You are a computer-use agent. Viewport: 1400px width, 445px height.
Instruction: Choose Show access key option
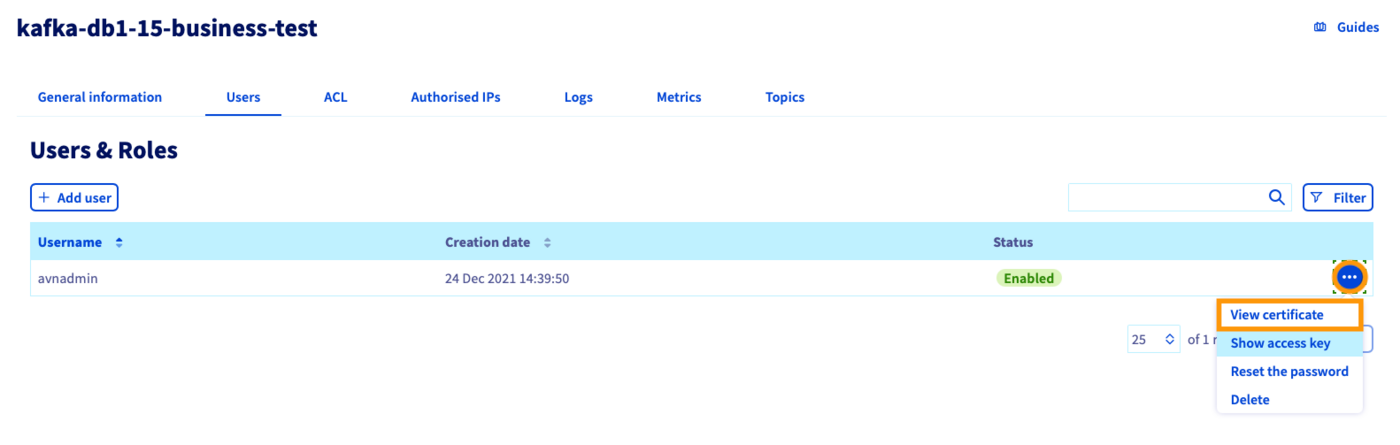pyautogui.click(x=1289, y=343)
